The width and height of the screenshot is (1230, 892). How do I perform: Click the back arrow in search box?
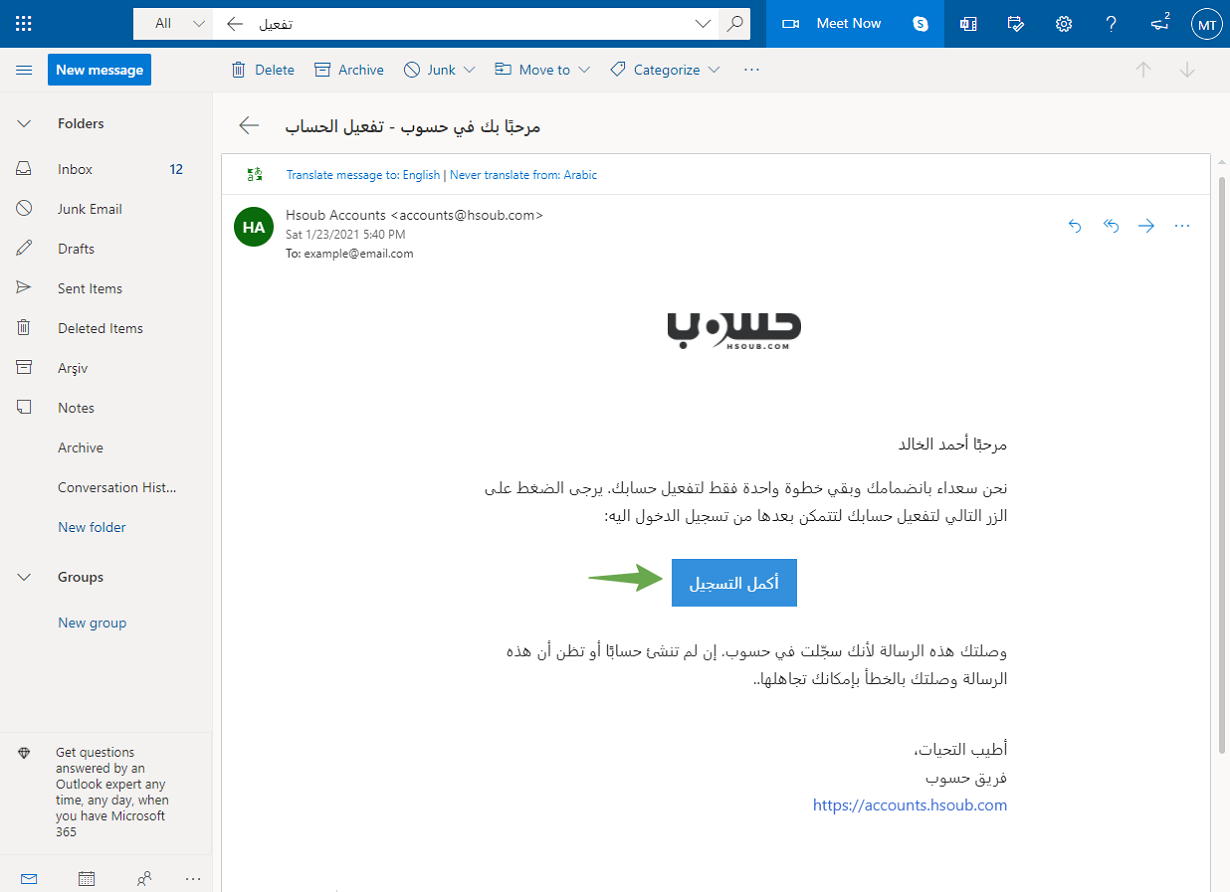coord(235,23)
